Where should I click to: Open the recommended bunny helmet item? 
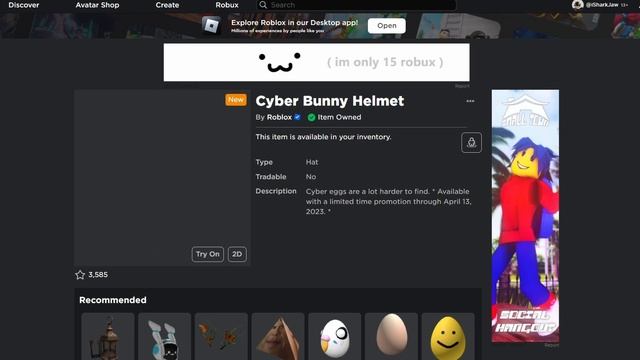[x=164, y=337]
